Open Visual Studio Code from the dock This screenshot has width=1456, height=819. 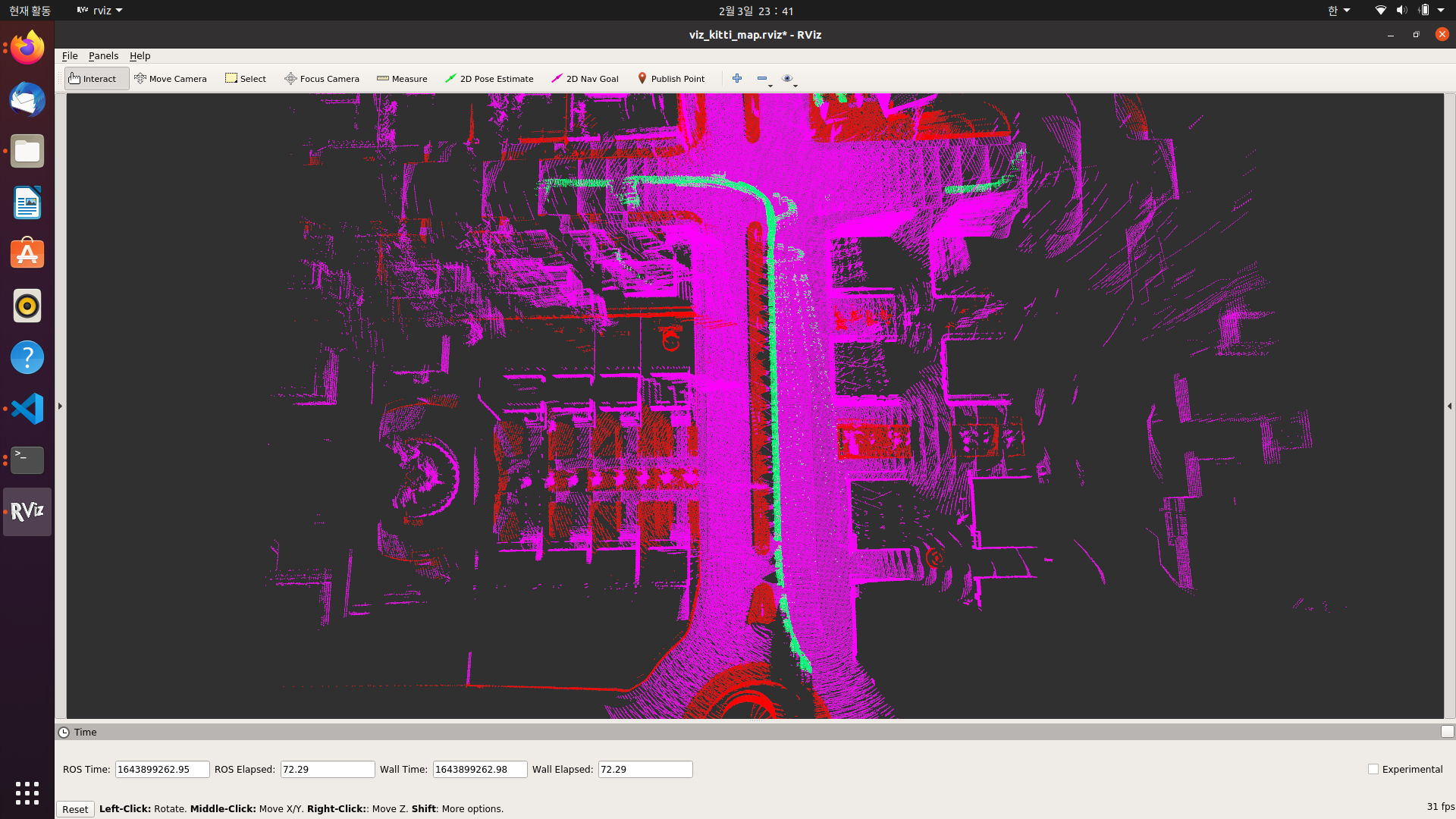[x=27, y=409]
